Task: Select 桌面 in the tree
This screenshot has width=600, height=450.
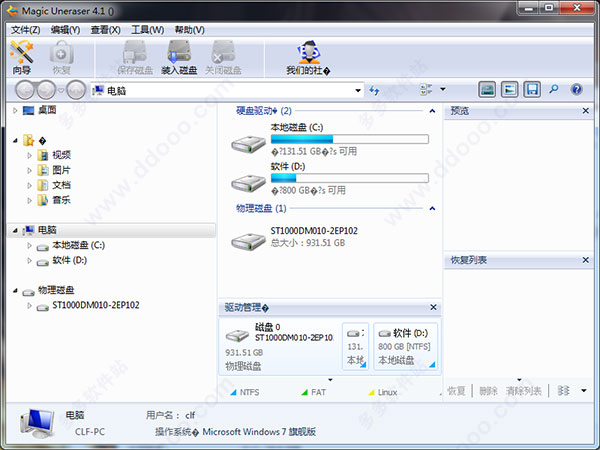Action: tap(47, 111)
